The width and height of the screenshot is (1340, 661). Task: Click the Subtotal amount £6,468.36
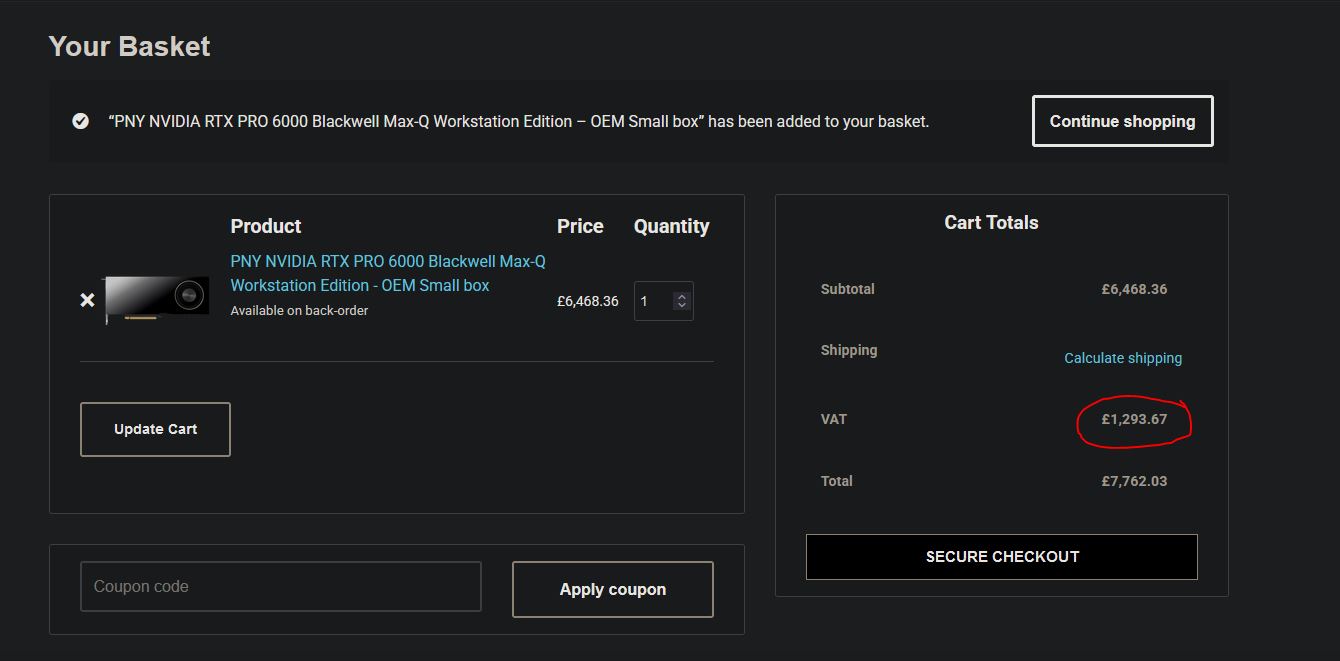[x=1134, y=289]
